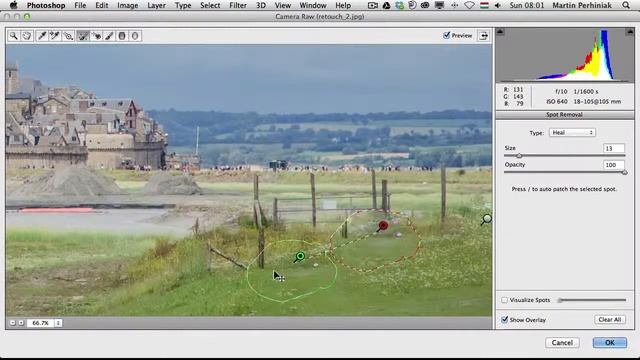Uncheck the Show Overlay checkbox
The width and height of the screenshot is (640, 360).
(x=504, y=320)
